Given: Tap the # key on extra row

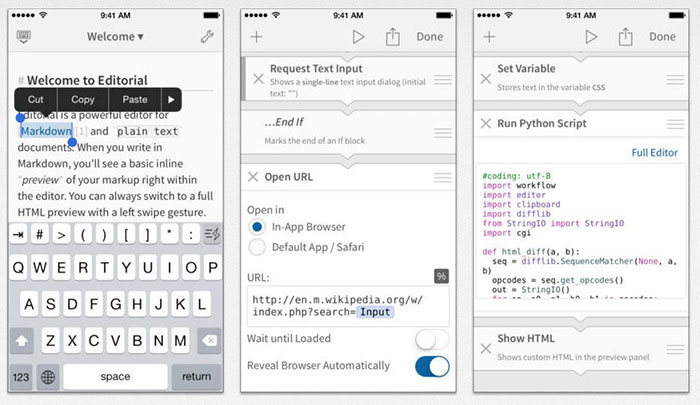Looking at the screenshot, I should [x=39, y=234].
